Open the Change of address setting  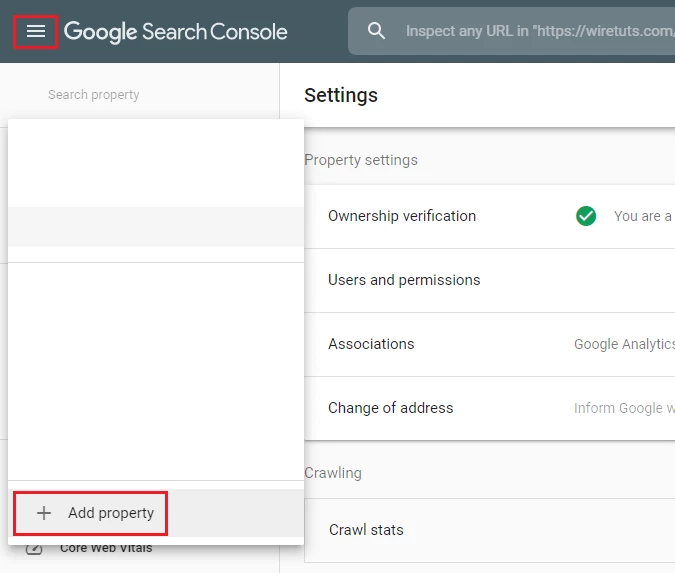pyautogui.click(x=391, y=408)
